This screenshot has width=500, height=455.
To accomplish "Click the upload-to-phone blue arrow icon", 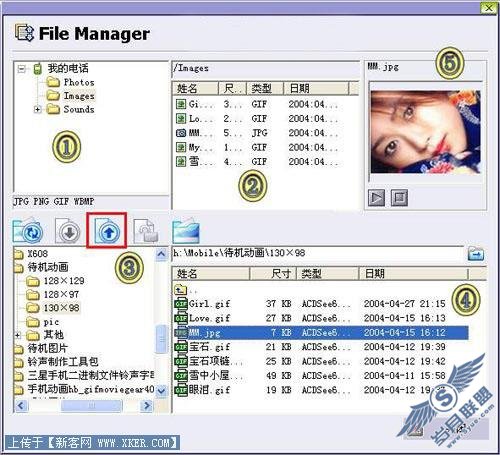I will click(x=107, y=231).
